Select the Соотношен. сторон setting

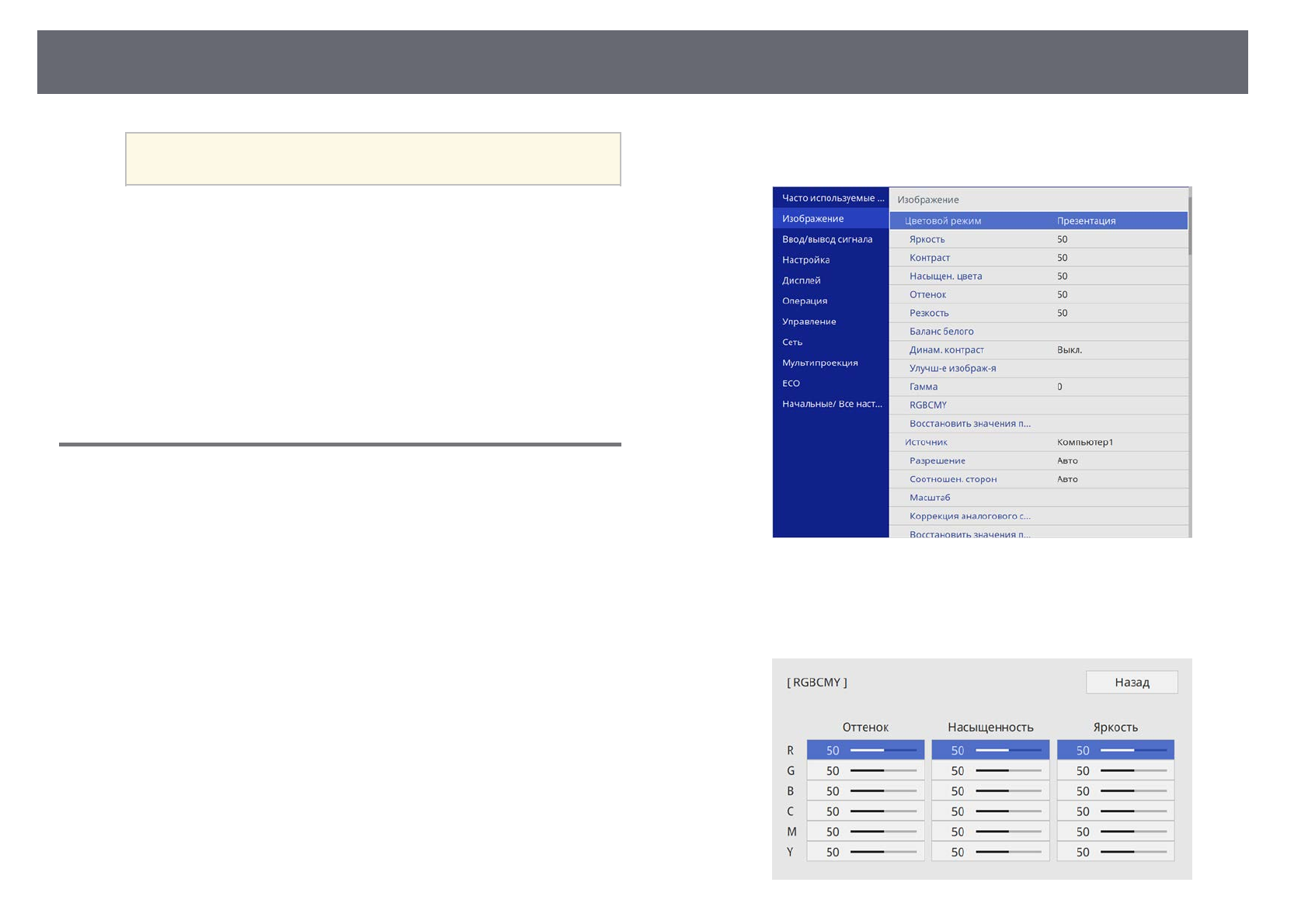tap(1038, 480)
